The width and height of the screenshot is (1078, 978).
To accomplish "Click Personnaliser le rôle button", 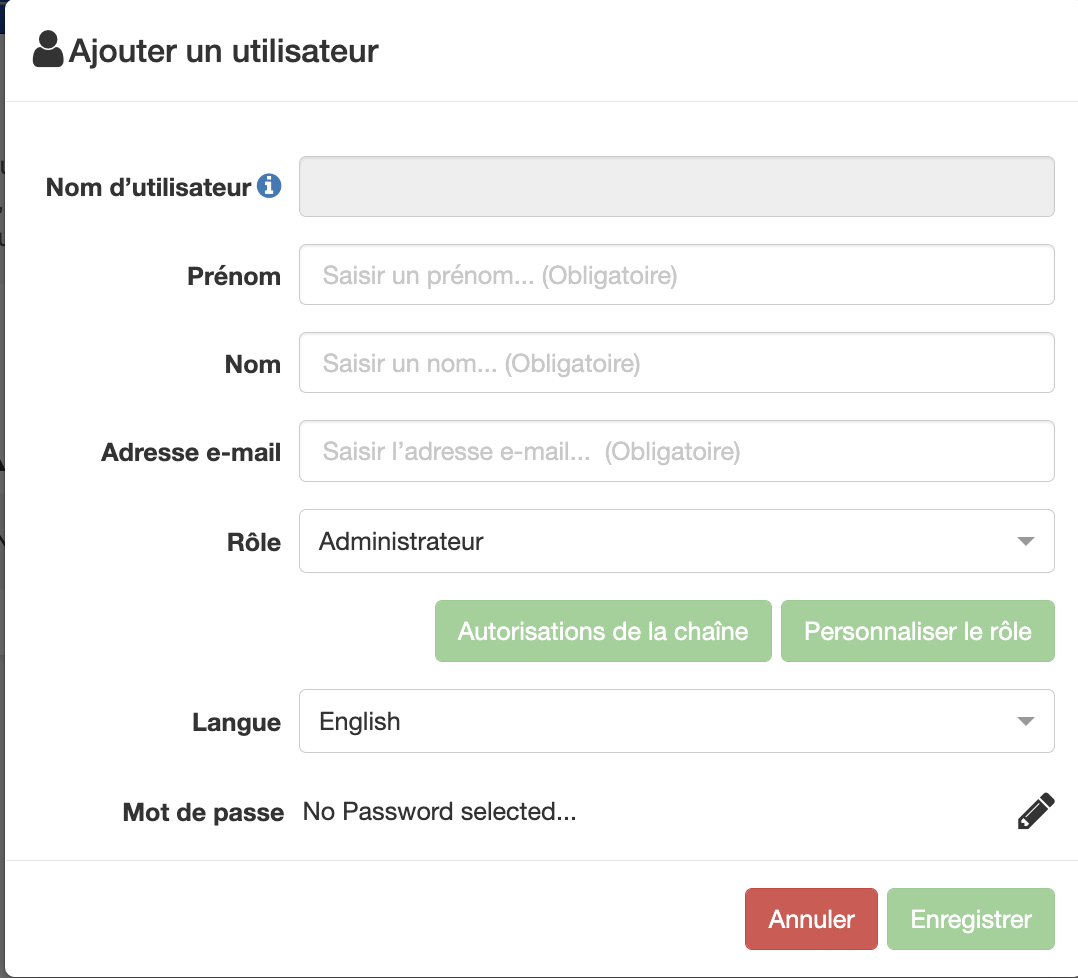I will 918,631.
